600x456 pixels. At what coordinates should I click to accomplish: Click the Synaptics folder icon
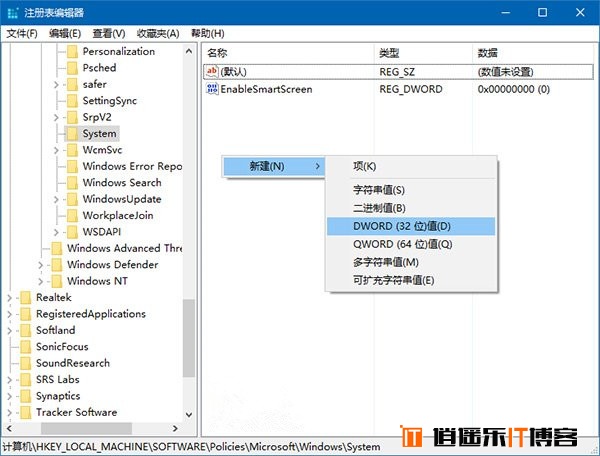click(26, 396)
